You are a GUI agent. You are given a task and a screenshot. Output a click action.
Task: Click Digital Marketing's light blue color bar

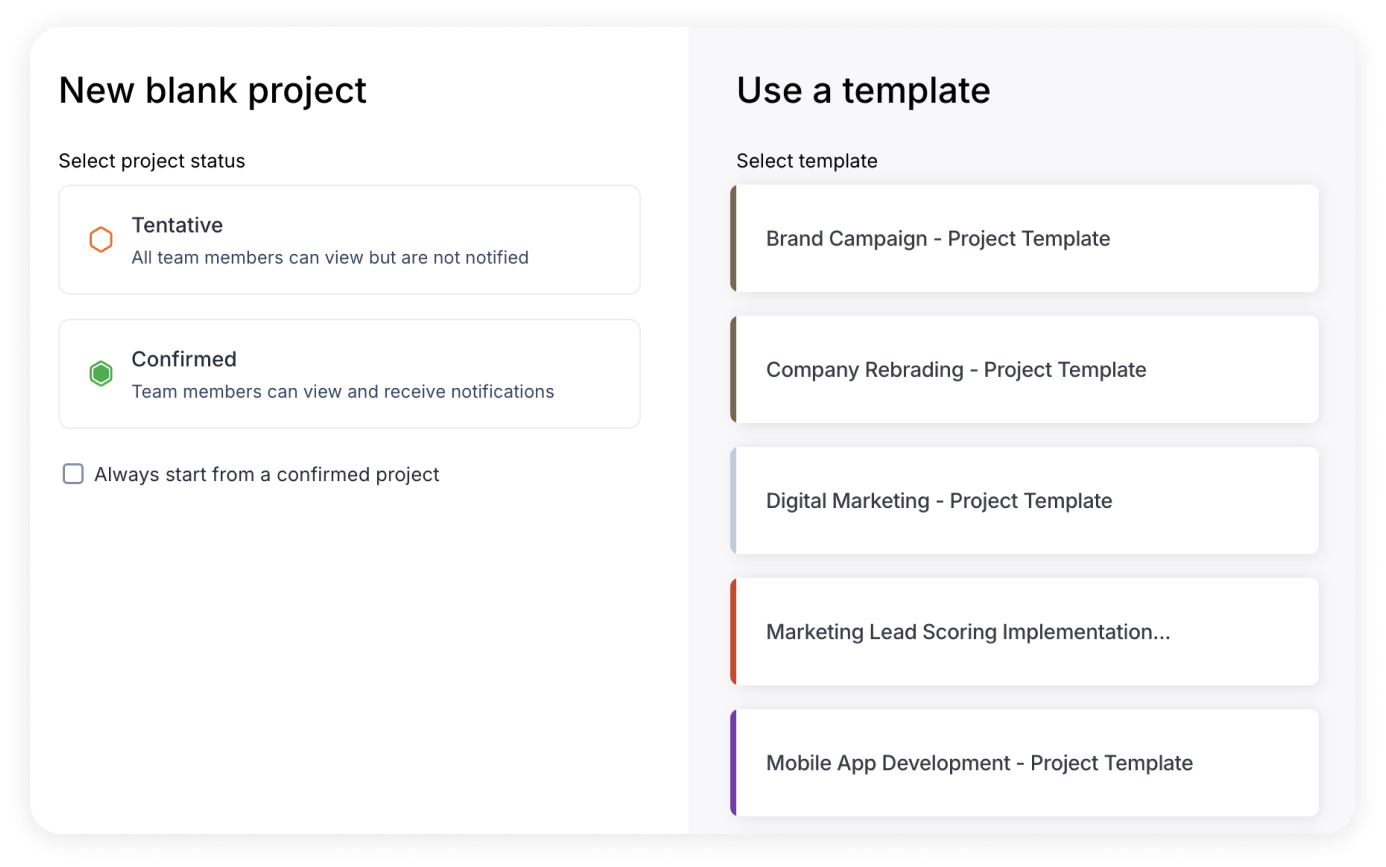click(x=733, y=501)
